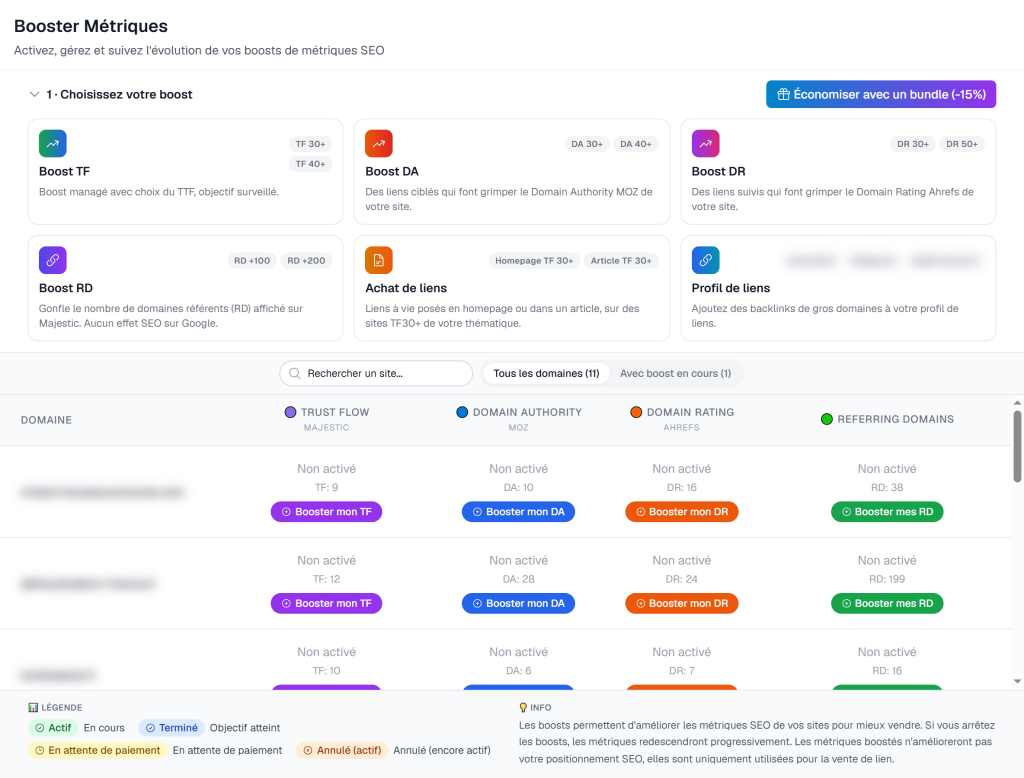Click the green Referring Domains header dot
The height and width of the screenshot is (778, 1024).
(x=827, y=419)
